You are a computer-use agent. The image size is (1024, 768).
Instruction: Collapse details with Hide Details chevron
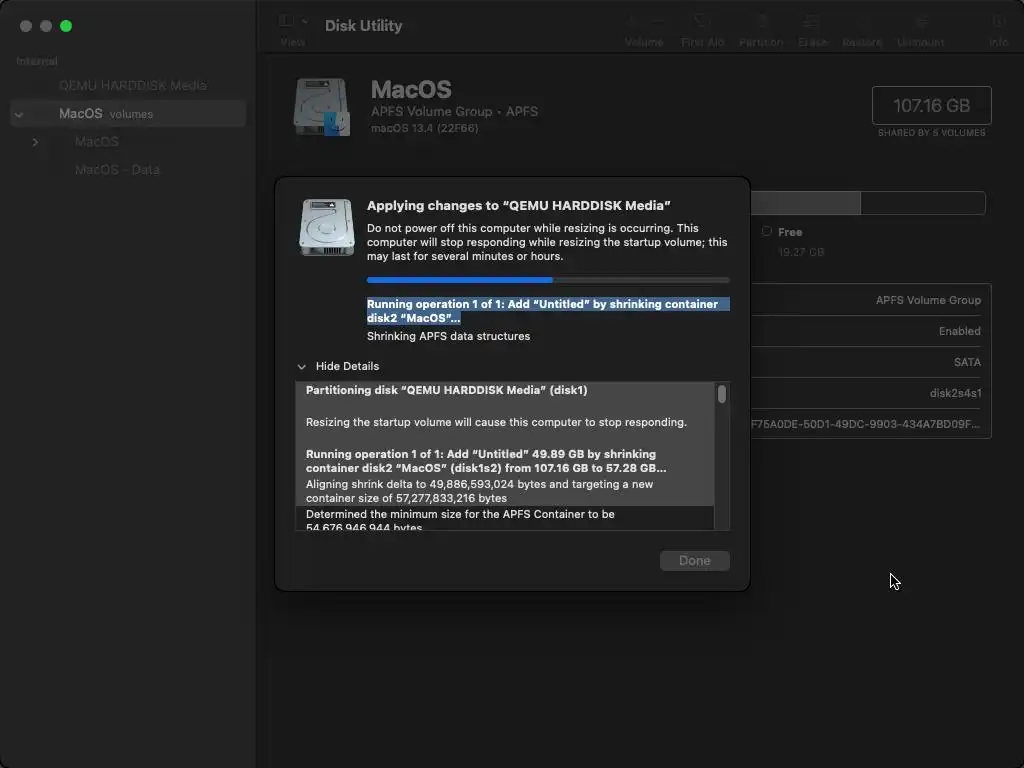tap(302, 367)
